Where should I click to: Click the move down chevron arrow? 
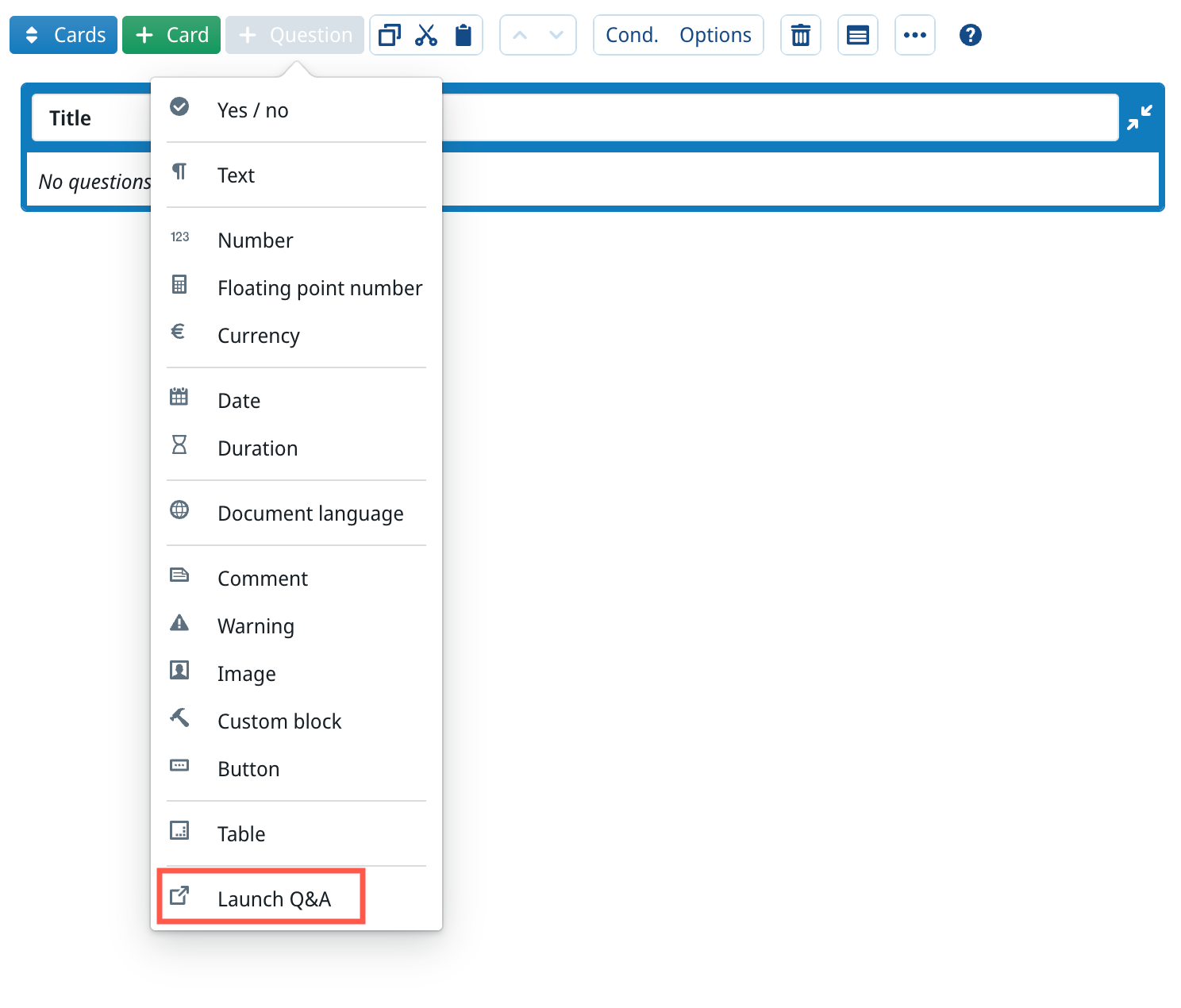pyautogui.click(x=556, y=35)
